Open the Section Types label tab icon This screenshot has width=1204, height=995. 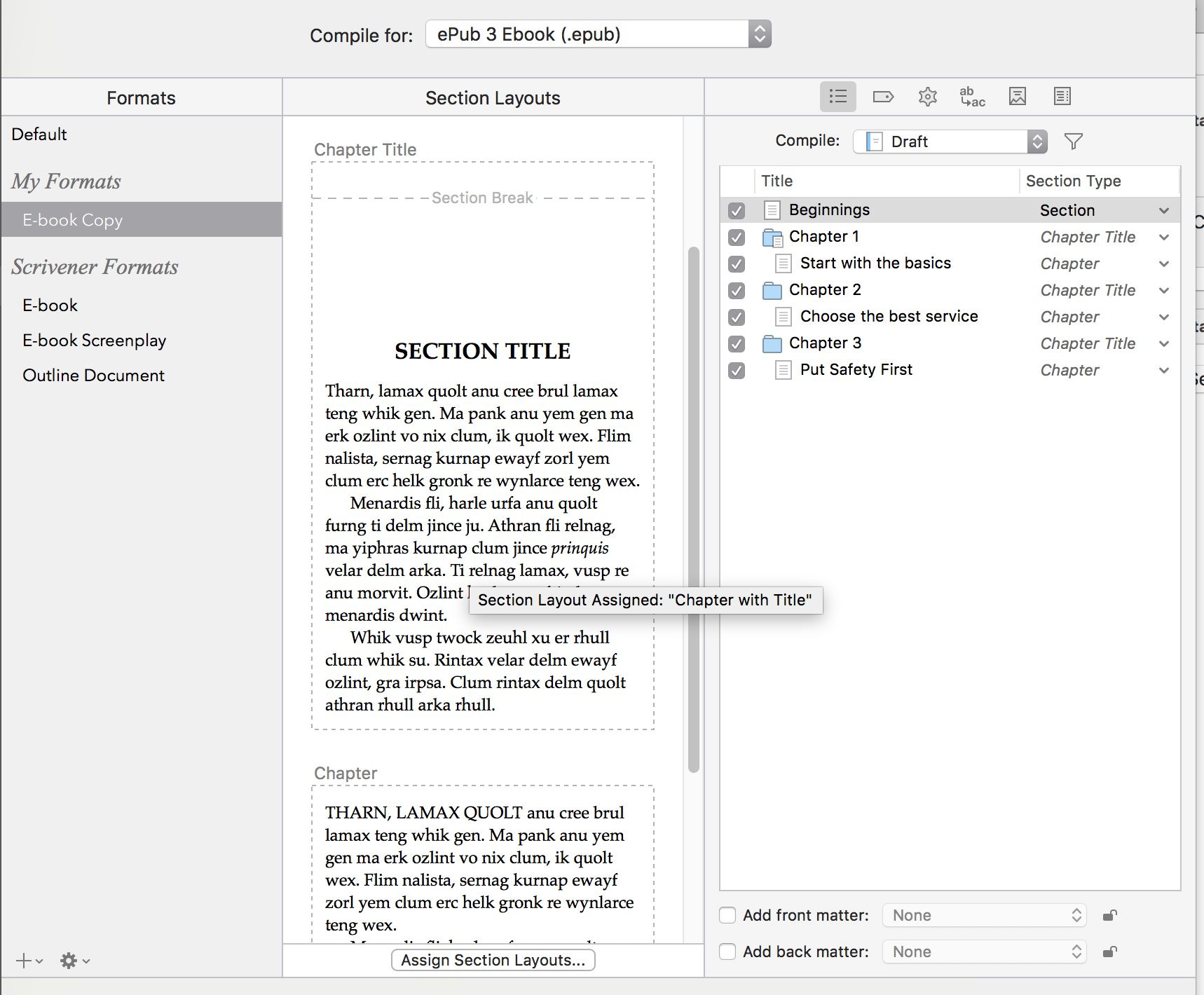coord(883,97)
